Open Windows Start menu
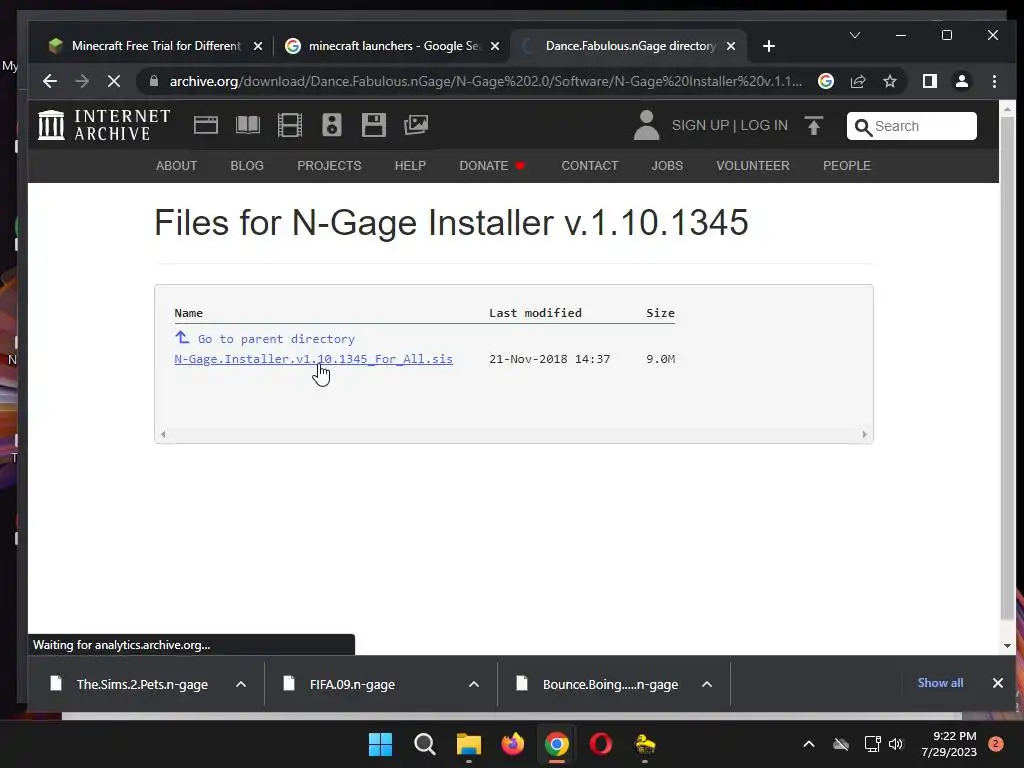Image resolution: width=1024 pixels, height=768 pixels. pyautogui.click(x=380, y=744)
